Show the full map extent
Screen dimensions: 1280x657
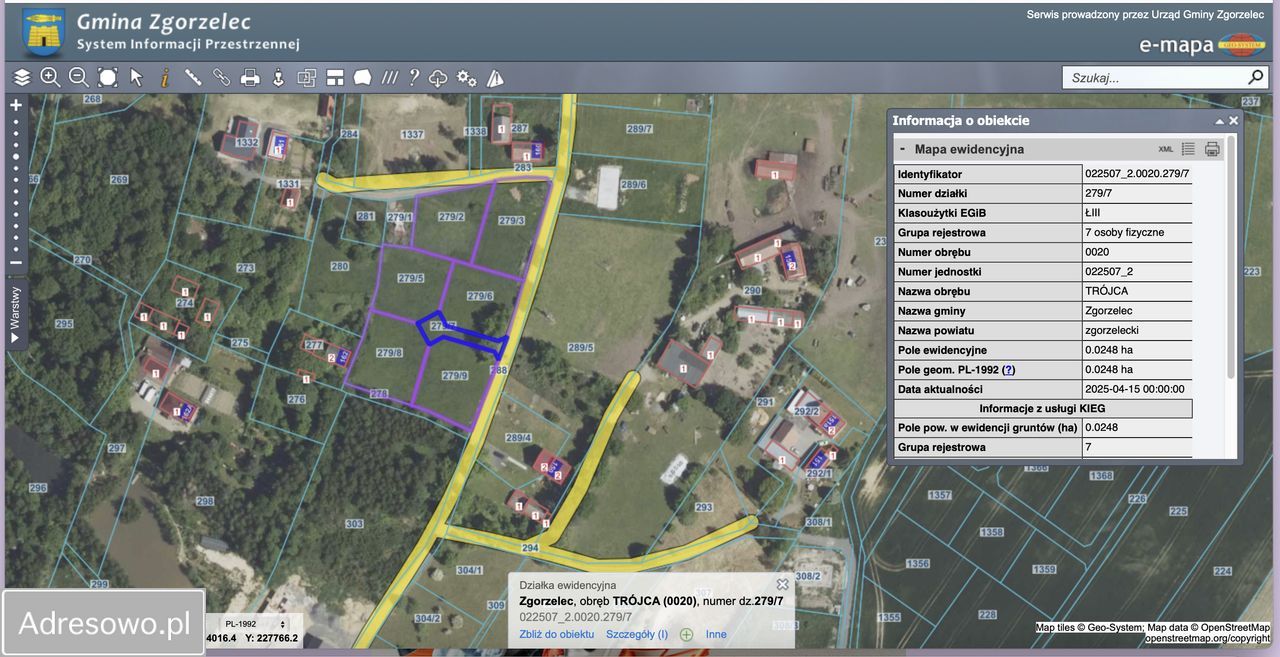108,77
